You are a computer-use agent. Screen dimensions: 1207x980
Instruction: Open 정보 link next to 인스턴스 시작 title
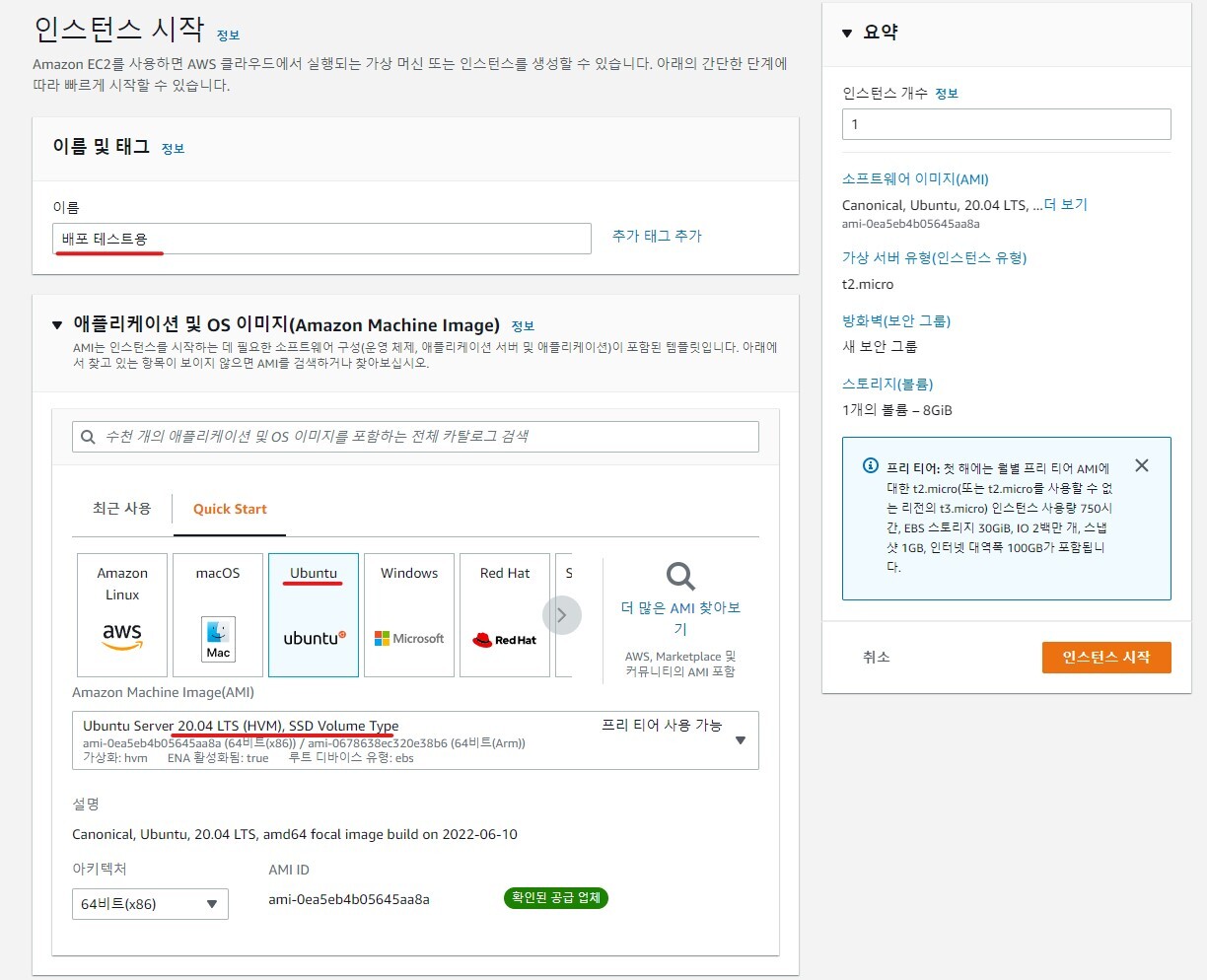coord(228,35)
